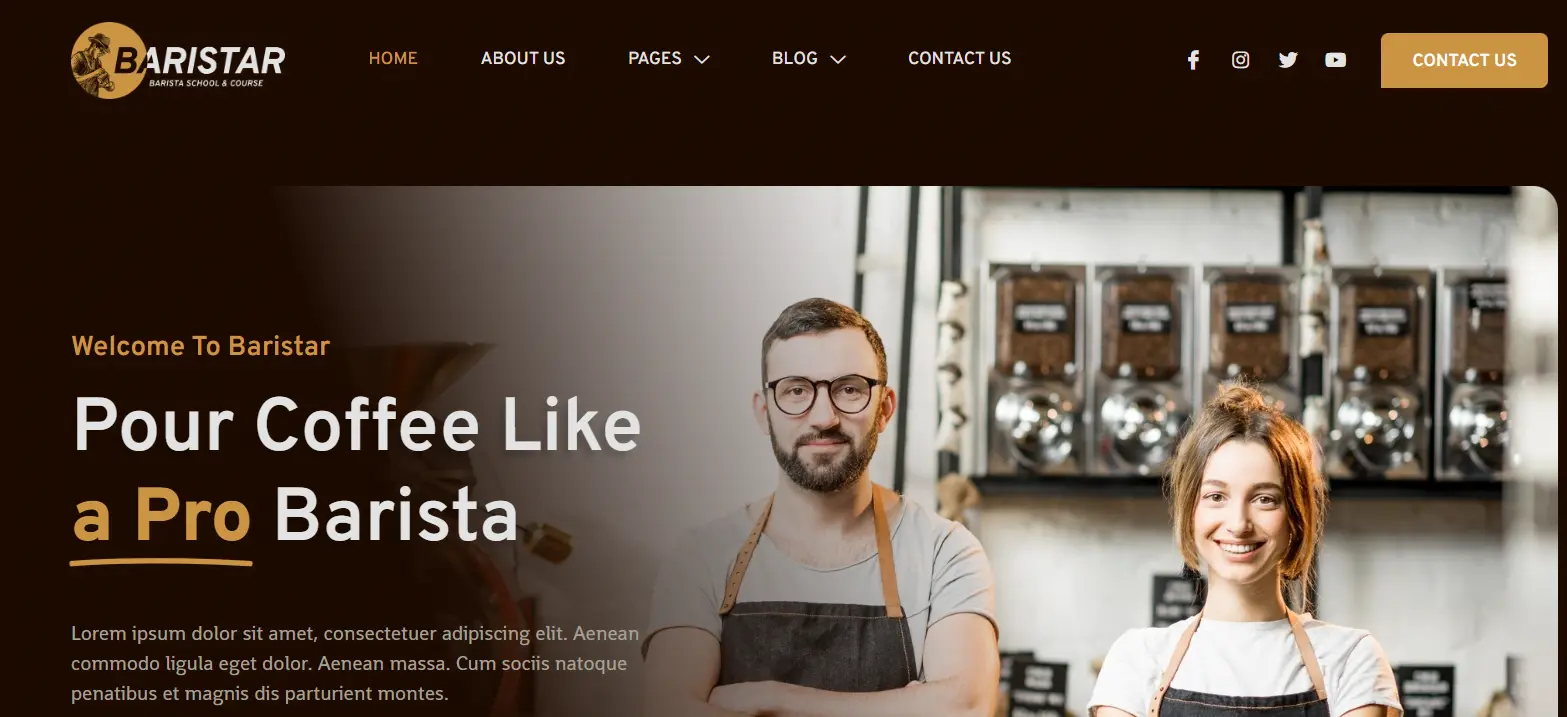Click the gold Contact Us button

pyautogui.click(x=1464, y=60)
